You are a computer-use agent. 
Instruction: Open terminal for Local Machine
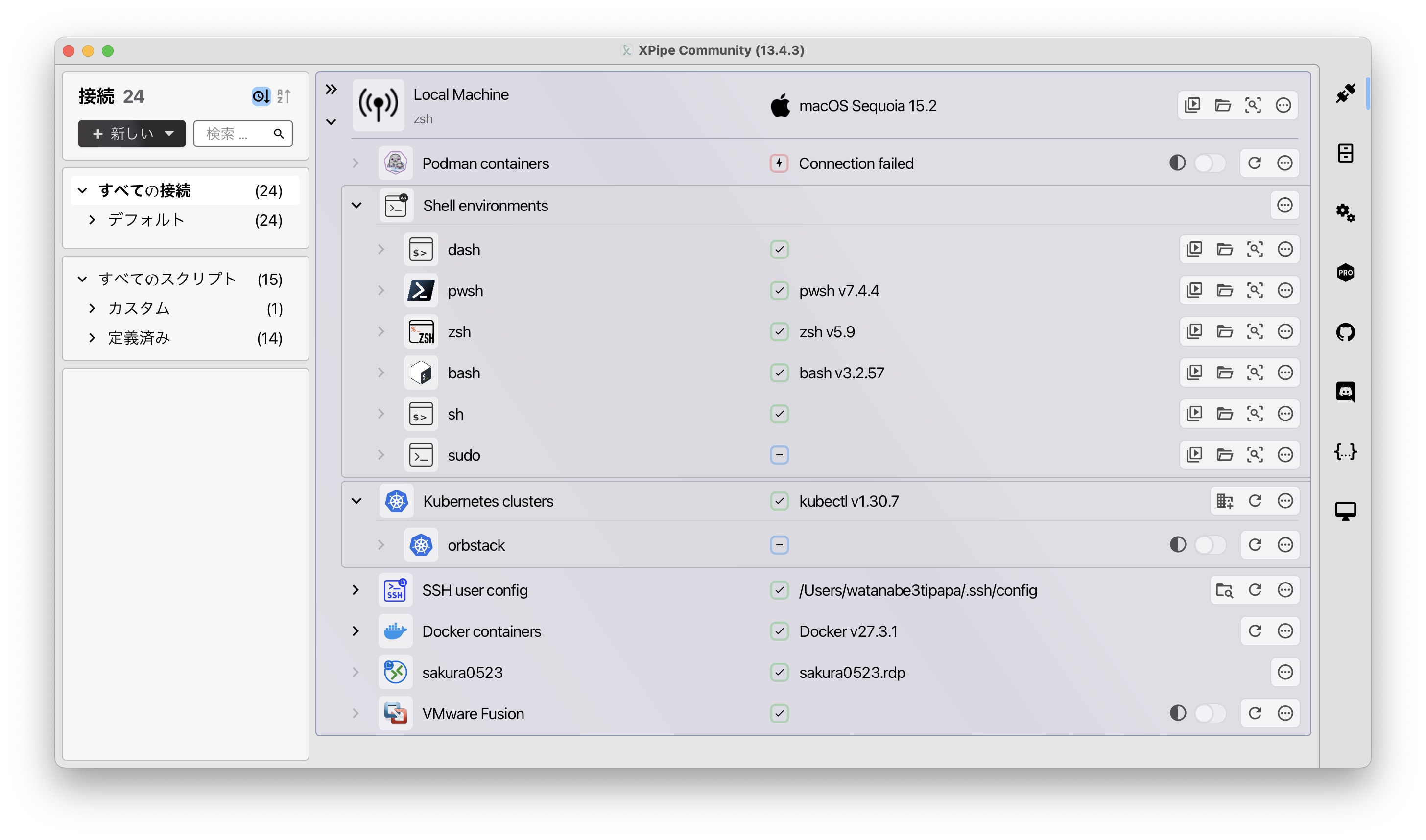[x=1192, y=105]
